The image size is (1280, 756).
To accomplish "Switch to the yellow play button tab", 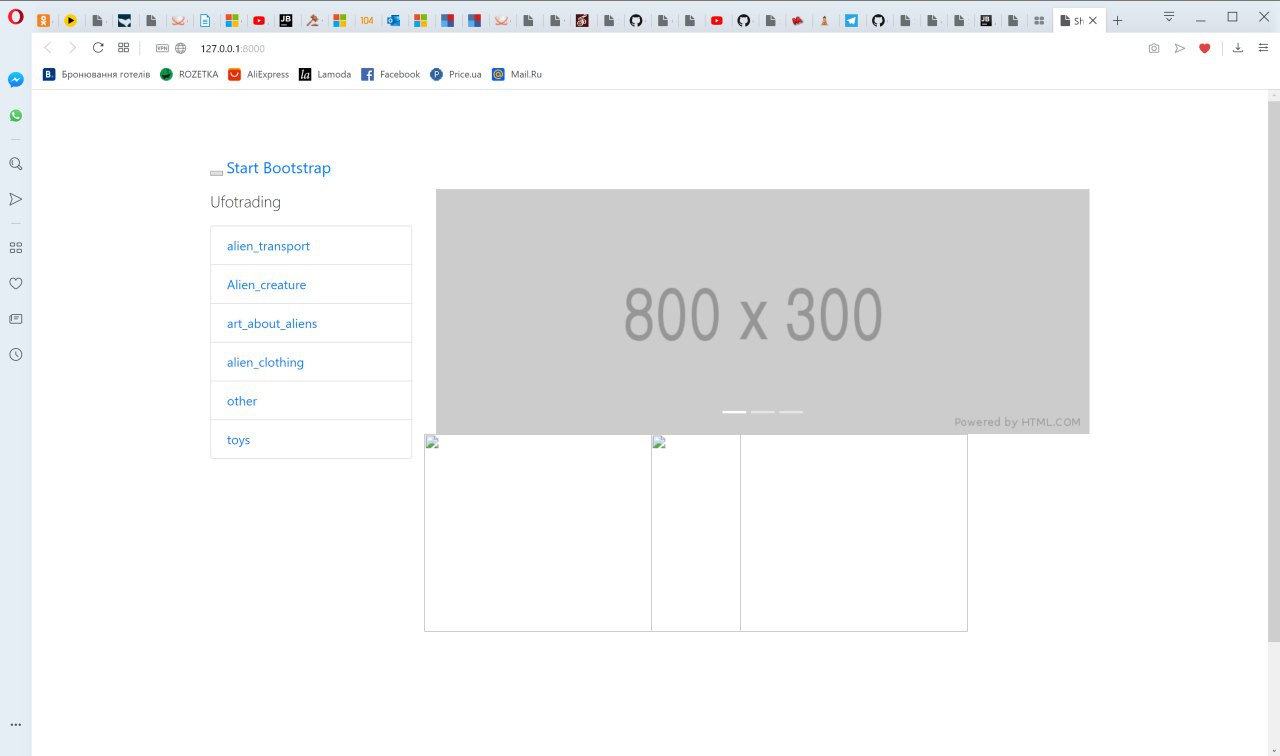I will (70, 20).
